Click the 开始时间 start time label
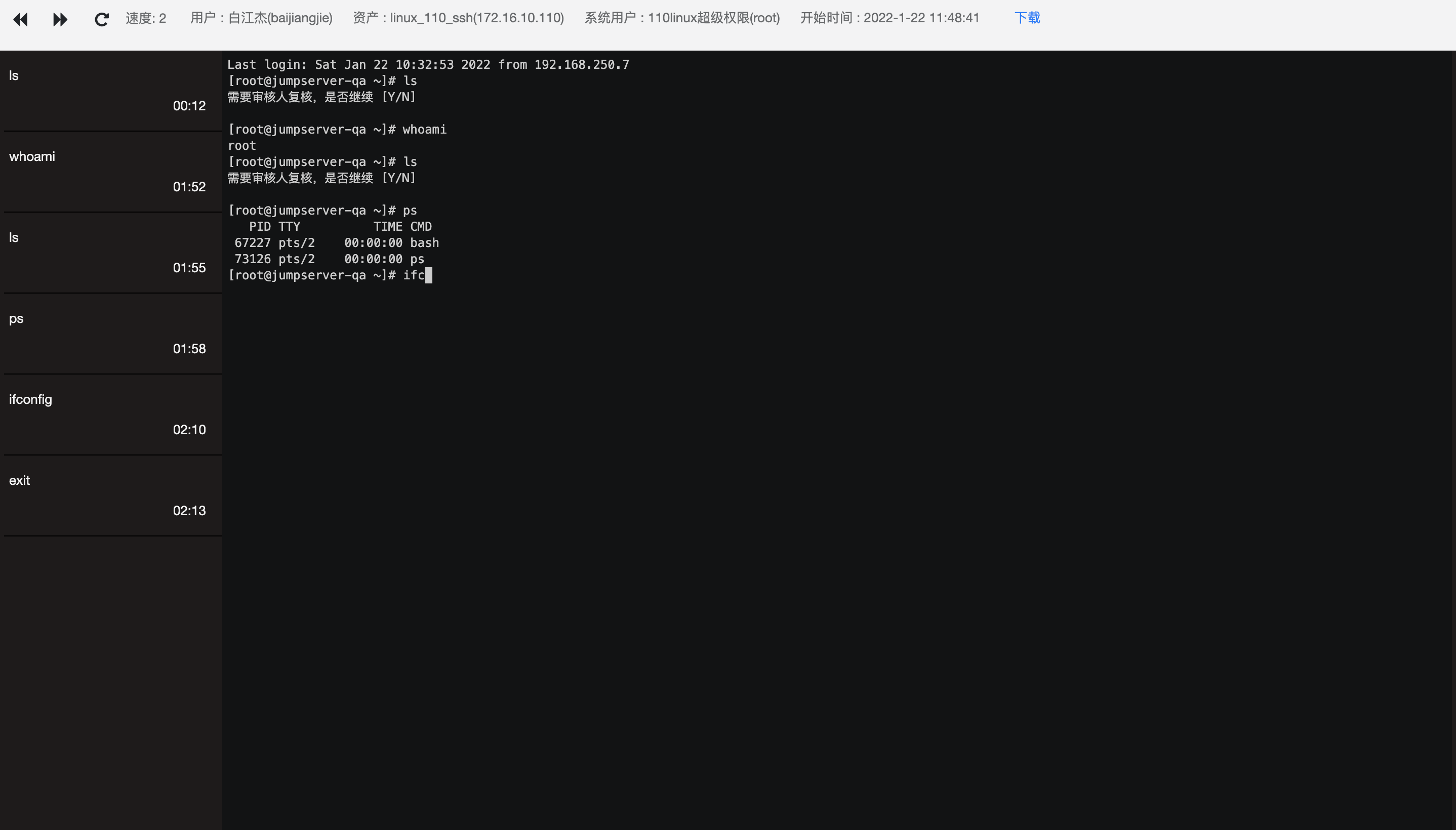Screen dimensions: 1456x830 (889, 18)
